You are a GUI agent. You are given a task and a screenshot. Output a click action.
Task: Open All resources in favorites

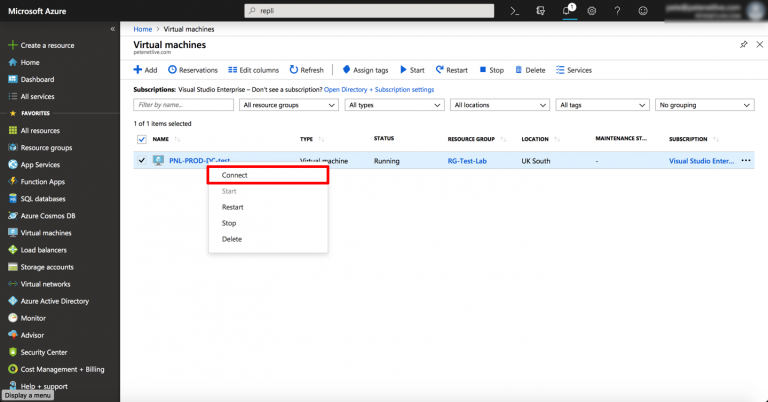(34, 131)
